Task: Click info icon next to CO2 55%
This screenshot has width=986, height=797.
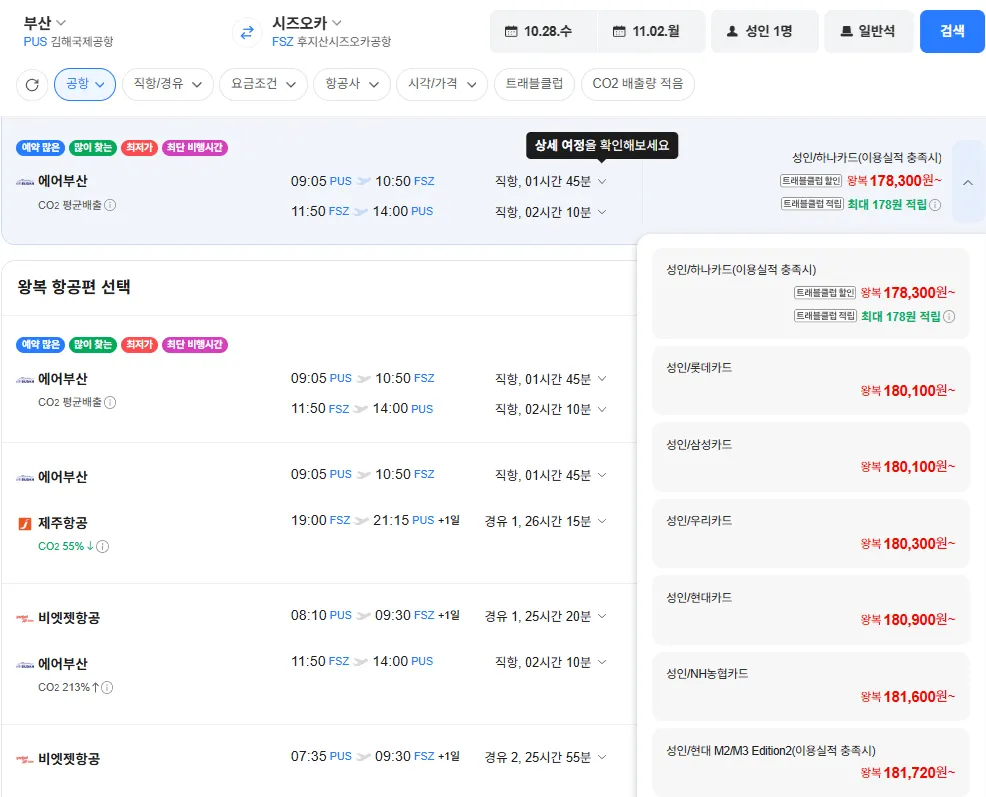Action: pyautogui.click(x=103, y=546)
